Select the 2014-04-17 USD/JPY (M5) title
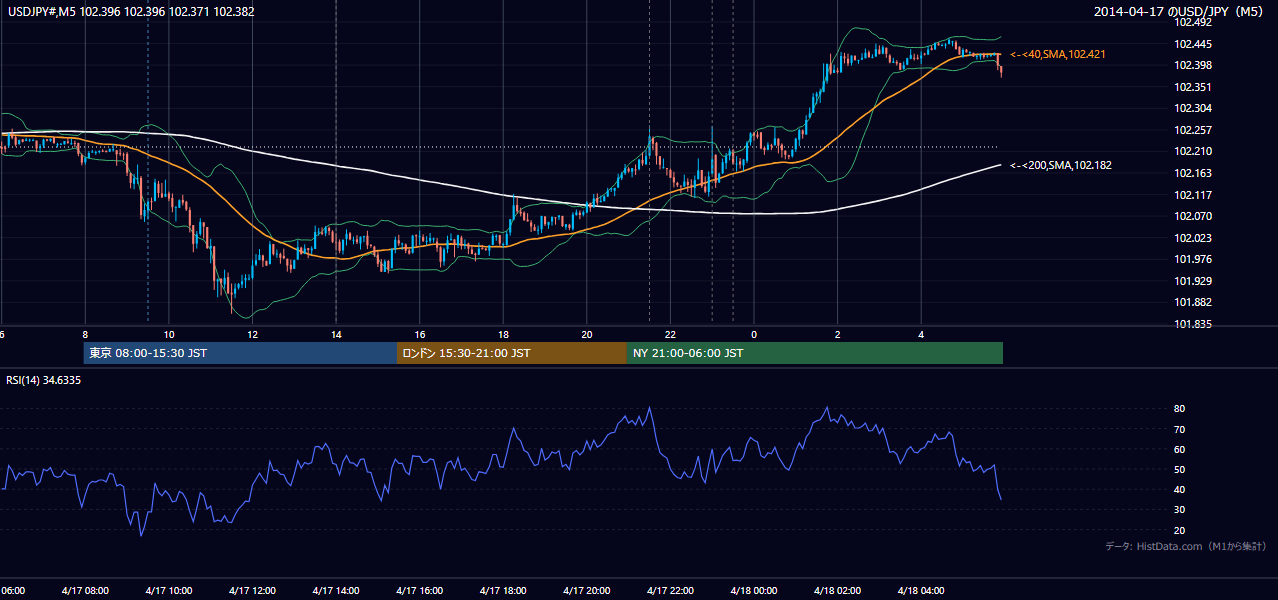 1180,12
